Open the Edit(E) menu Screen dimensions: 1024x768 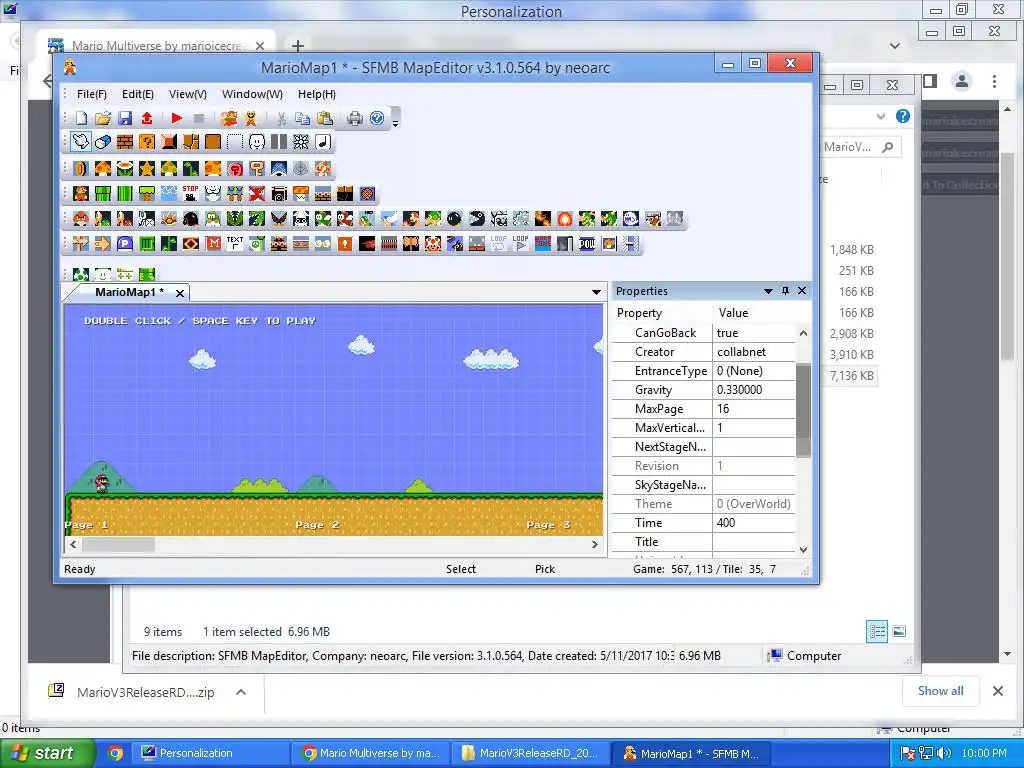pos(138,94)
